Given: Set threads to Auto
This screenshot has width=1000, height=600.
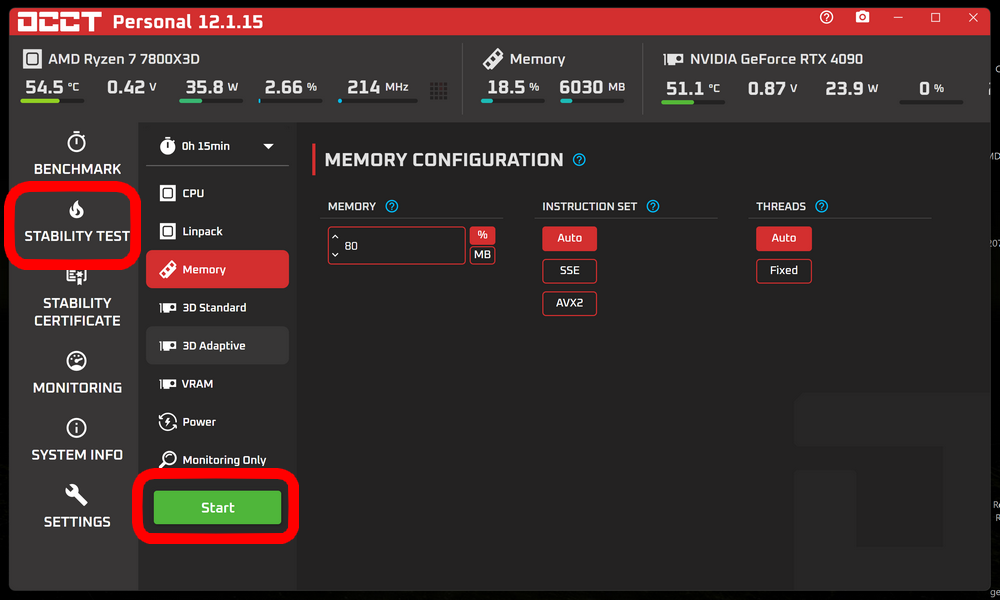Looking at the screenshot, I should 784,238.
